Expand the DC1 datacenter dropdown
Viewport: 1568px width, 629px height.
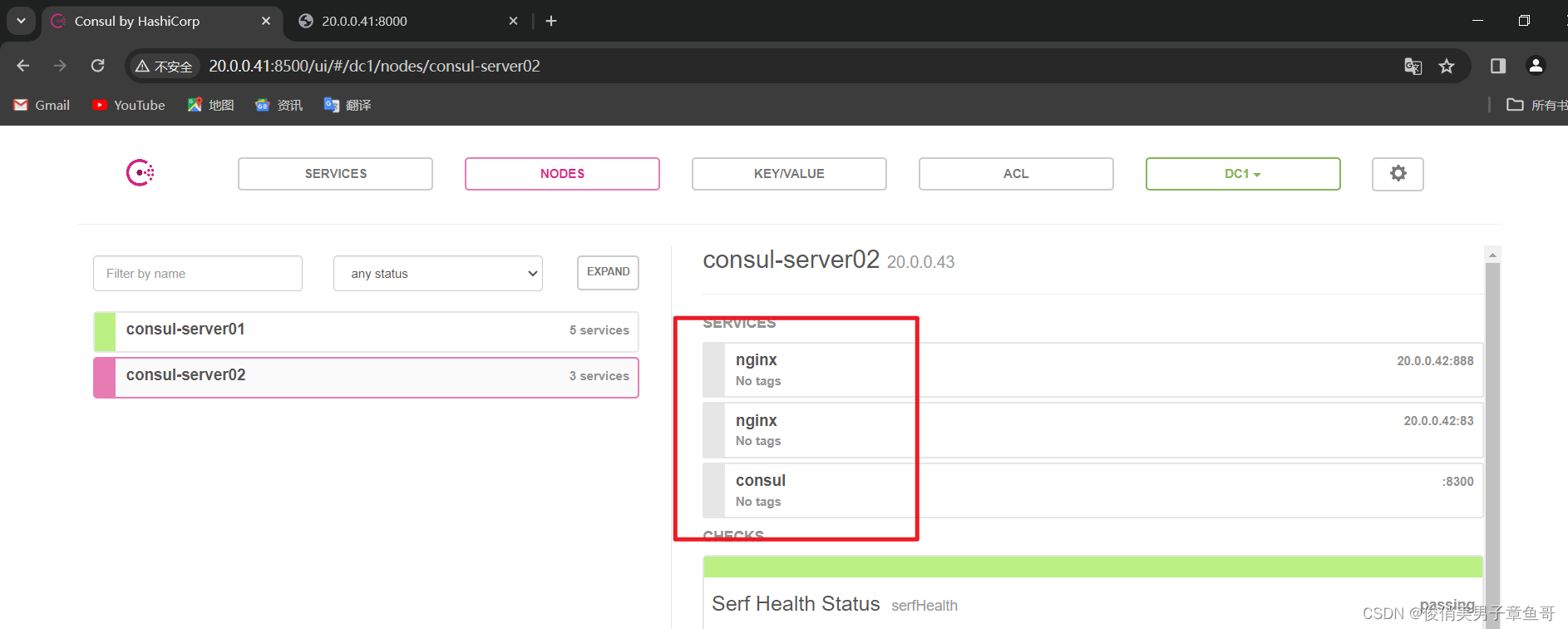(x=1243, y=174)
